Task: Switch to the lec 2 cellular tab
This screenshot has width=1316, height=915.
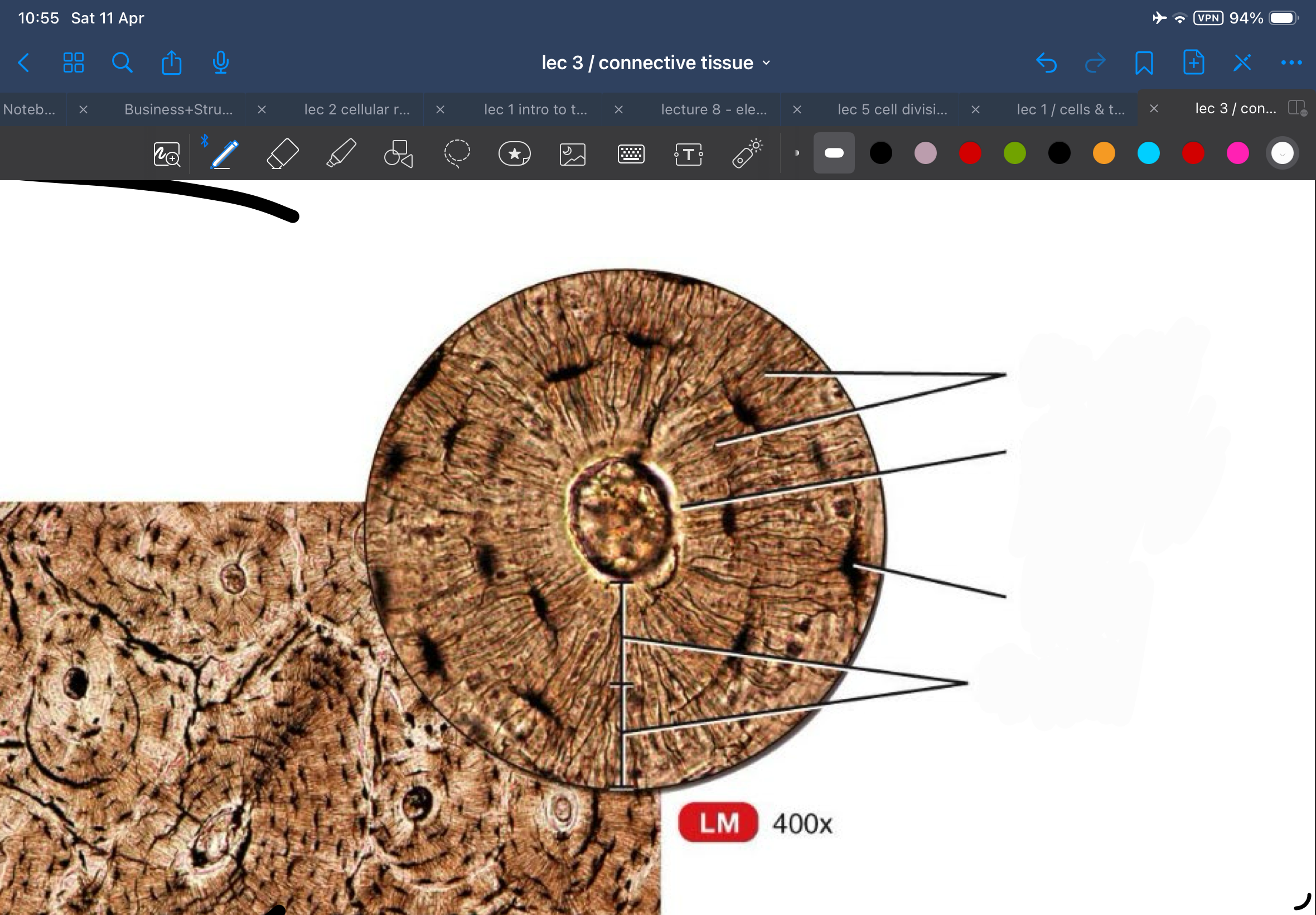Action: 356,109
